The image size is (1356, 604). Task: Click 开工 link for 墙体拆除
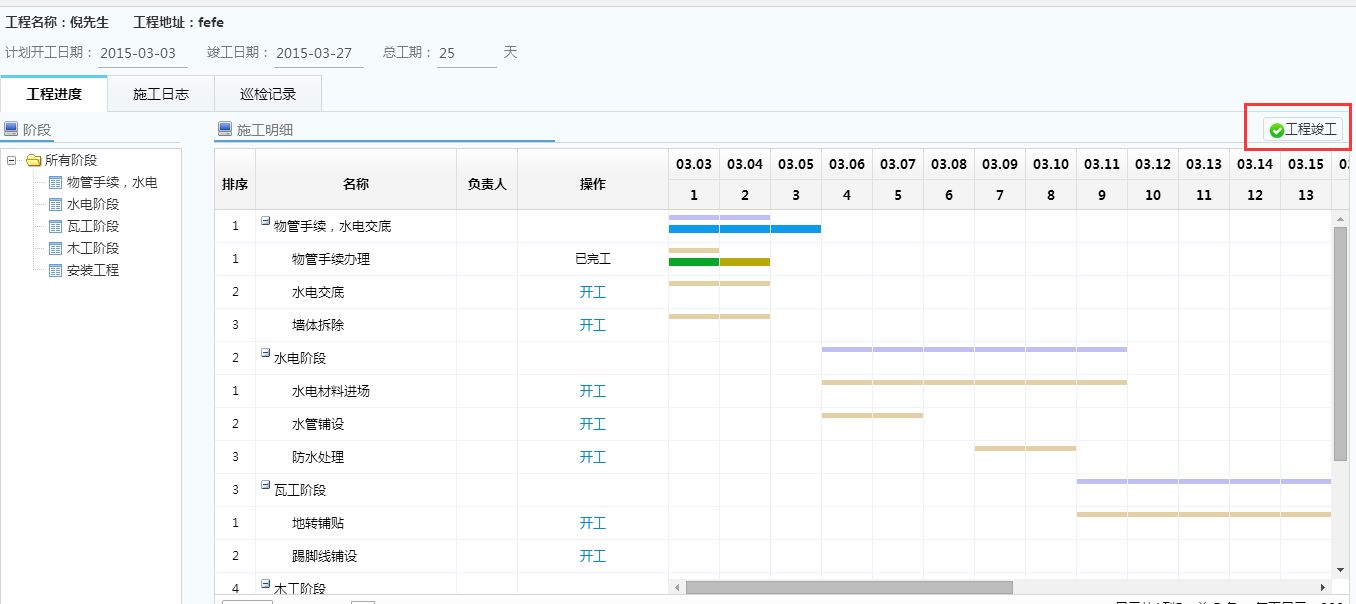pyautogui.click(x=593, y=325)
